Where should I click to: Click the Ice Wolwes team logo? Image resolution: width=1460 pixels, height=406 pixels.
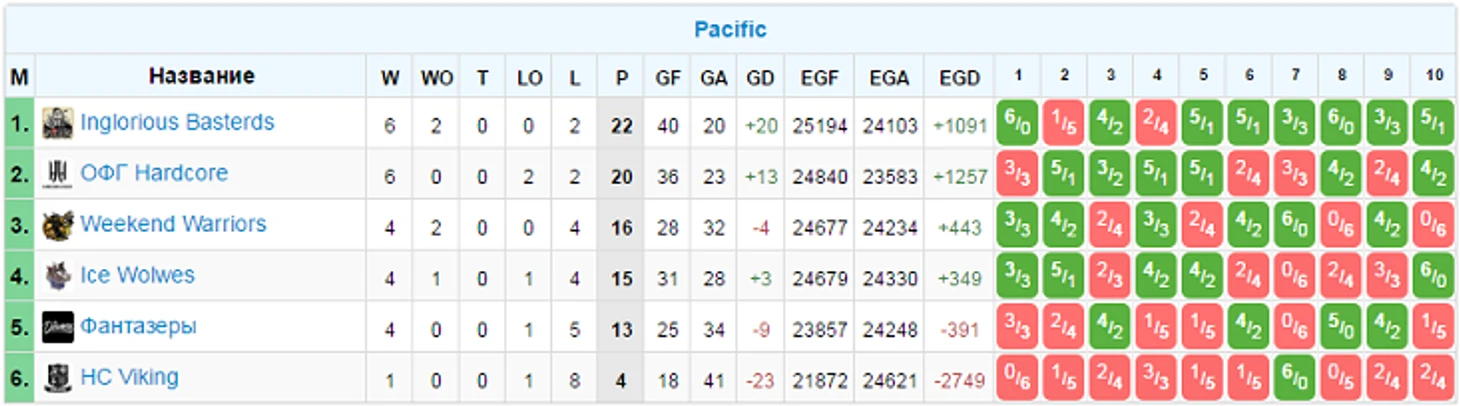[58, 276]
